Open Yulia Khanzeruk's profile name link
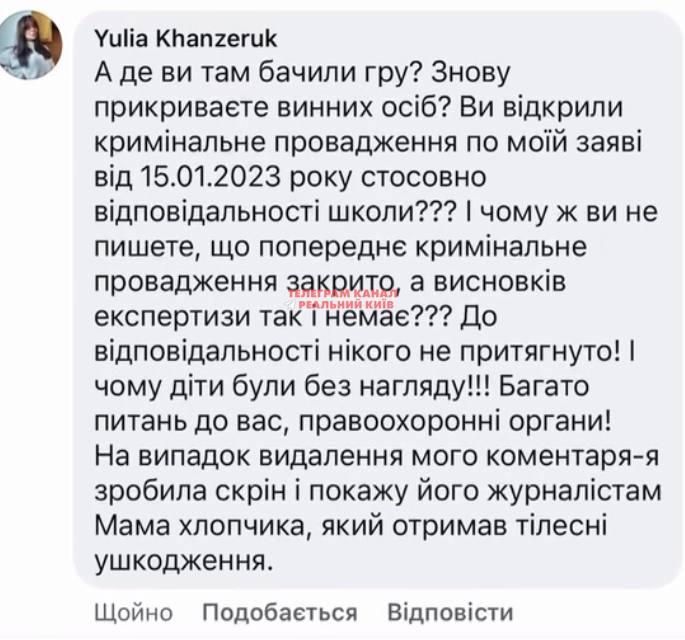Viewport: 685px width, 640px height. pyautogui.click(x=185, y=39)
